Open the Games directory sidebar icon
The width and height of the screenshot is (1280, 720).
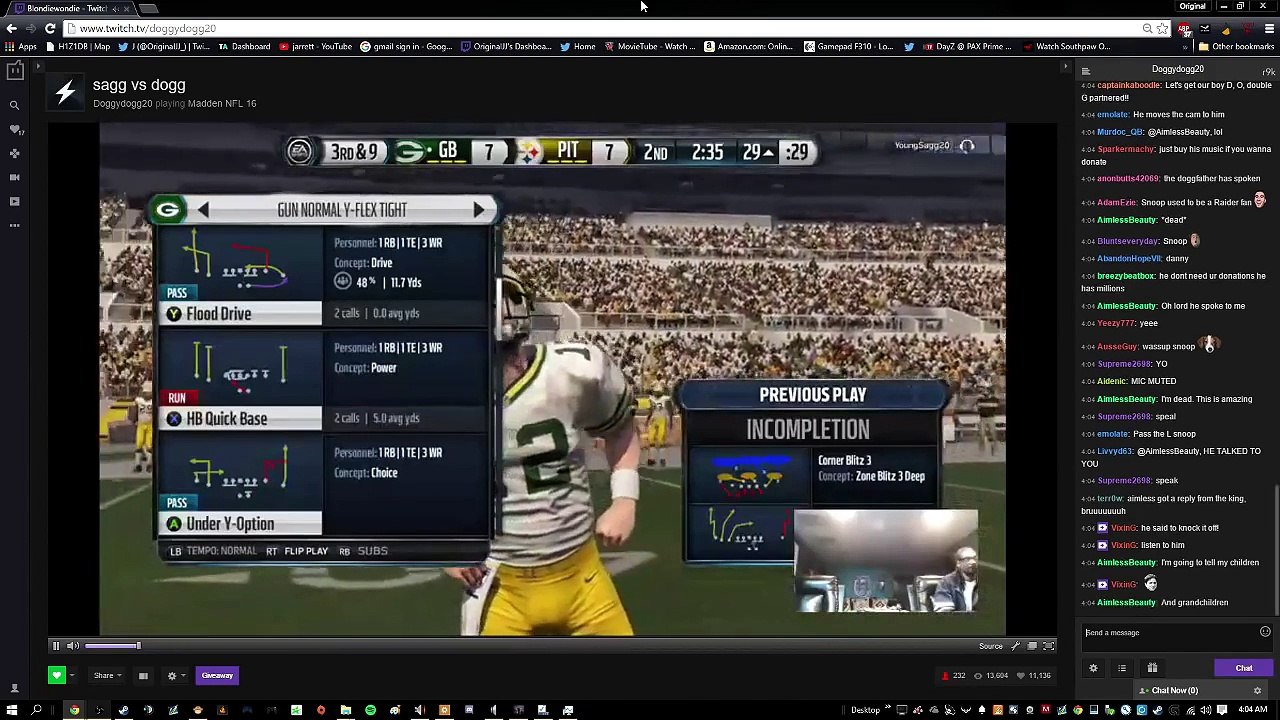pos(14,153)
